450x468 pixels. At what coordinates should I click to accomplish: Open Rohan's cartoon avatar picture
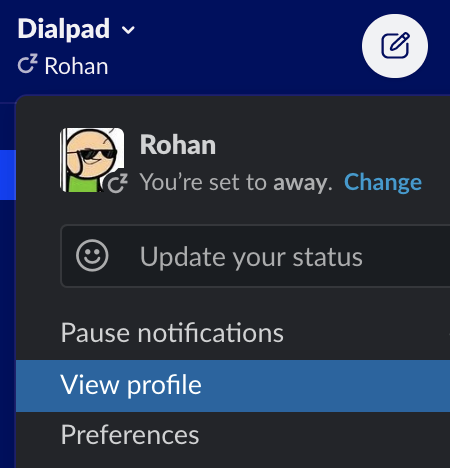92,160
